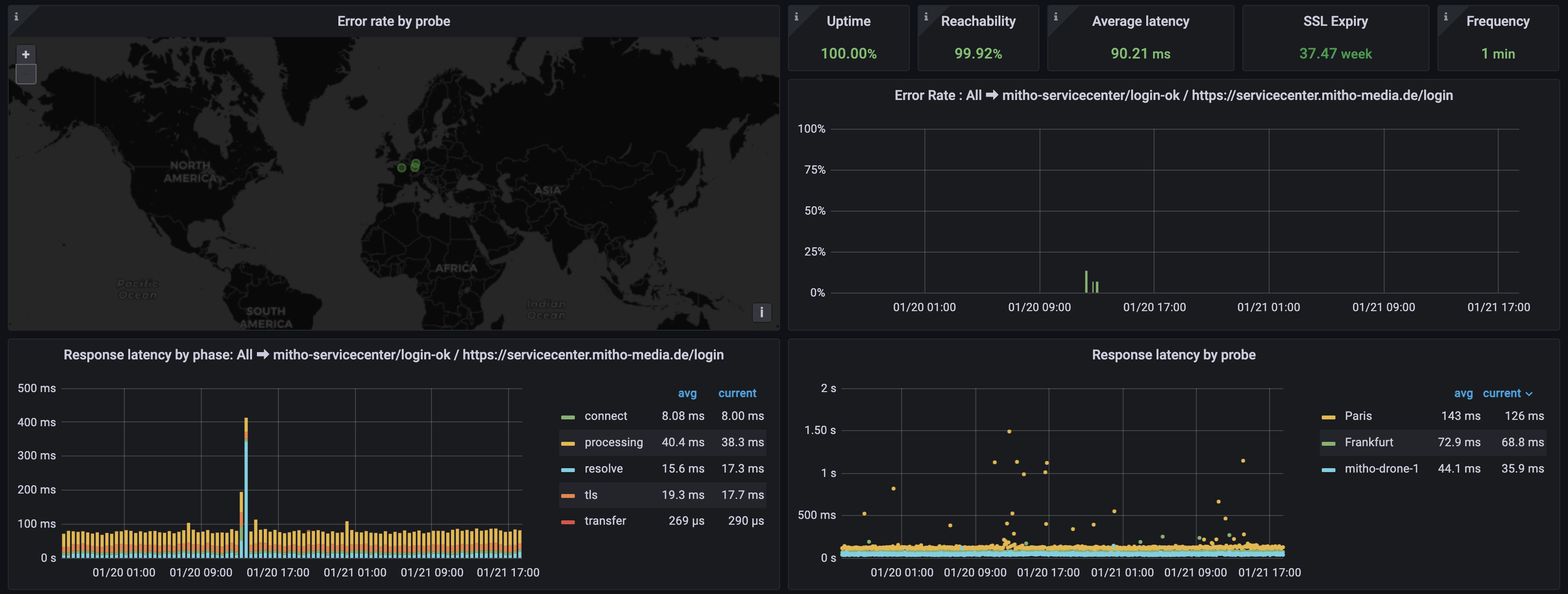Open the Average latency panel title menu
Screen dimensions: 1568x594
click(x=1141, y=21)
